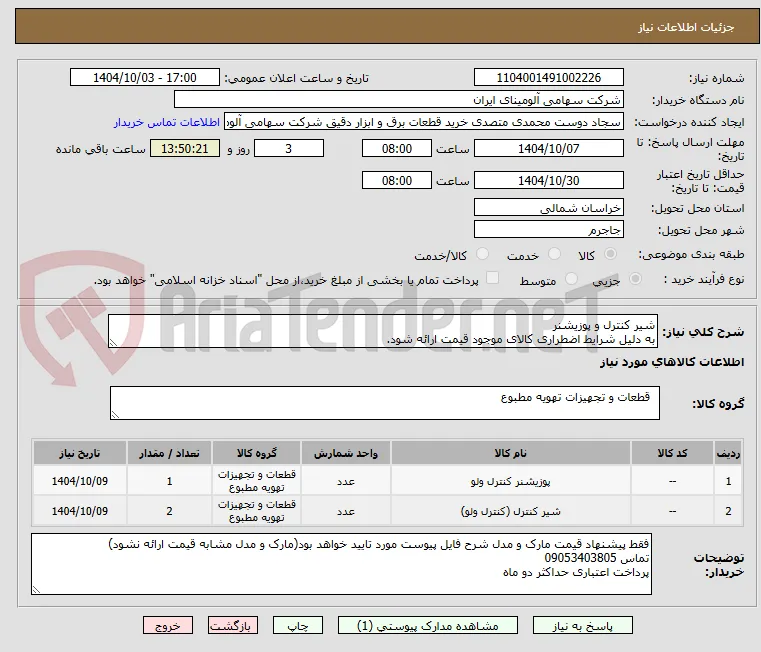Click the بازگشت back button
This screenshot has height=652, width=761.
233,625
